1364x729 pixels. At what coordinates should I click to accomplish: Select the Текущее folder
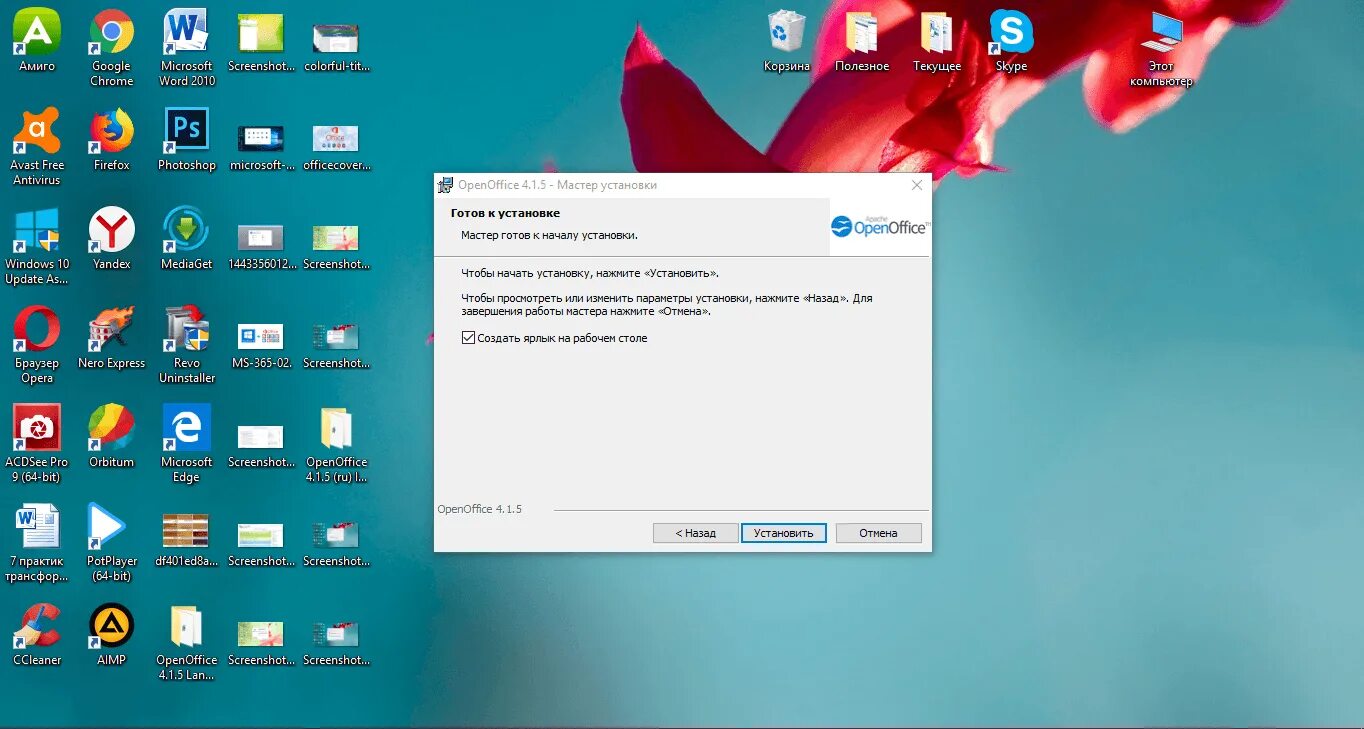tap(937, 41)
